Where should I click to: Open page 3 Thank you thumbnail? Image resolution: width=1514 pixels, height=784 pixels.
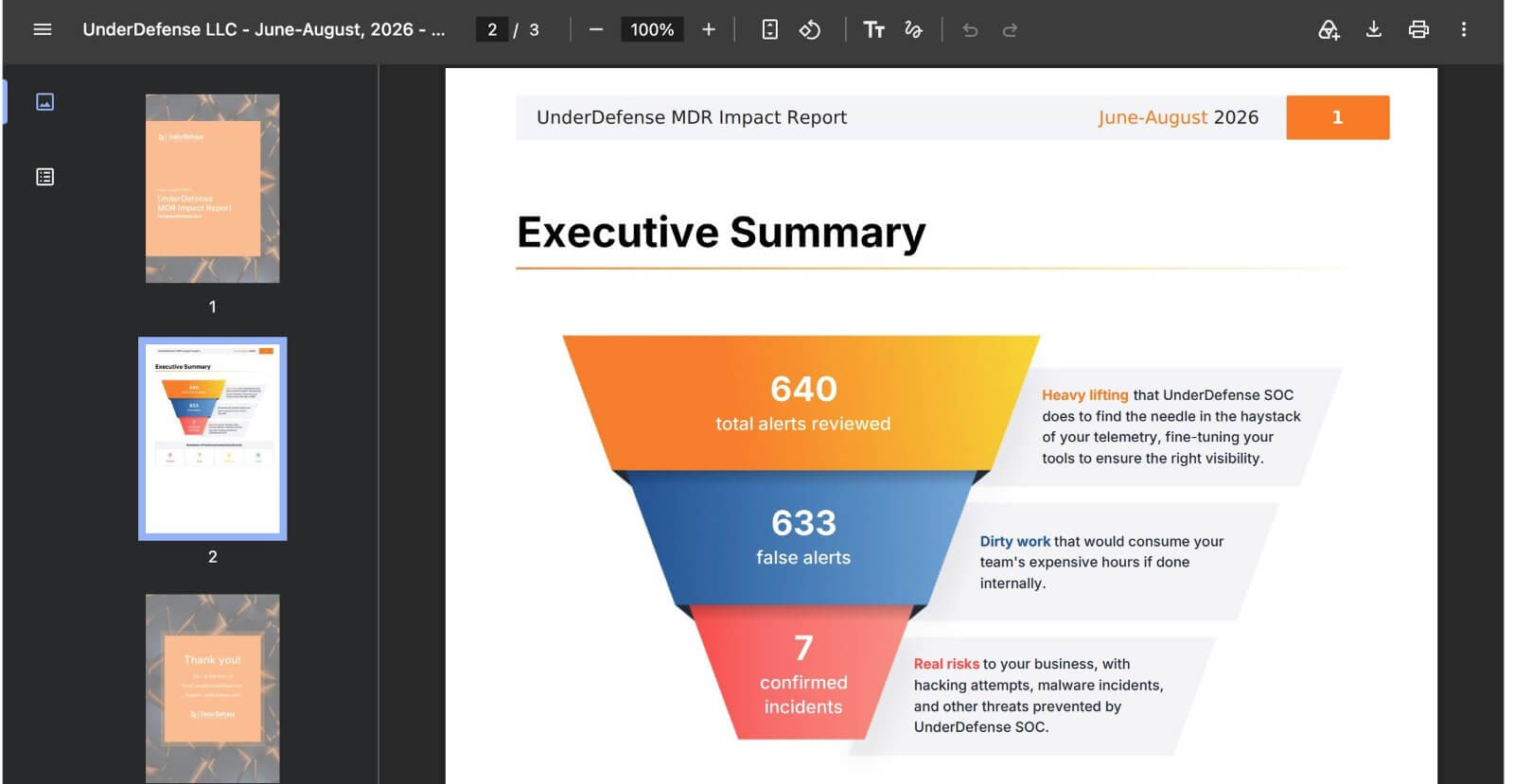pos(213,688)
